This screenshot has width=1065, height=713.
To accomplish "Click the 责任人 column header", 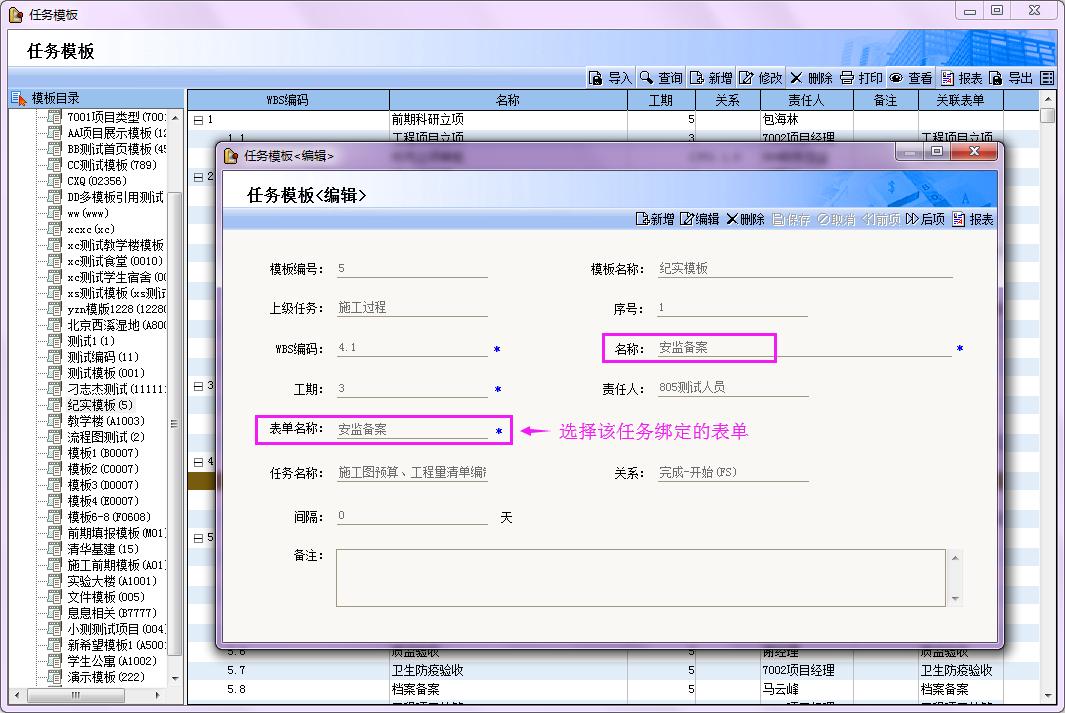I will (x=806, y=100).
